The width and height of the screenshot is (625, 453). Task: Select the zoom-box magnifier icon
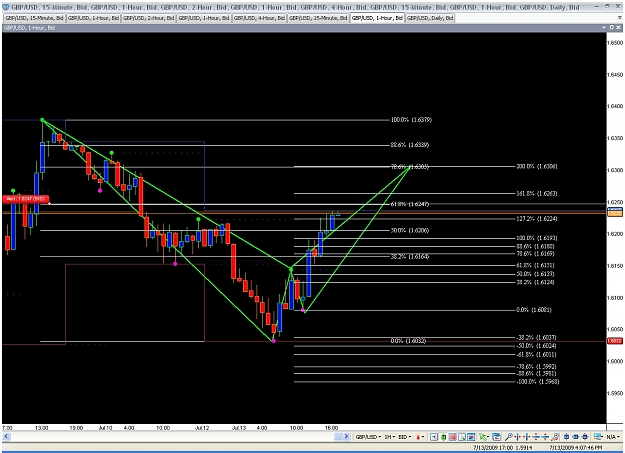(x=462, y=437)
